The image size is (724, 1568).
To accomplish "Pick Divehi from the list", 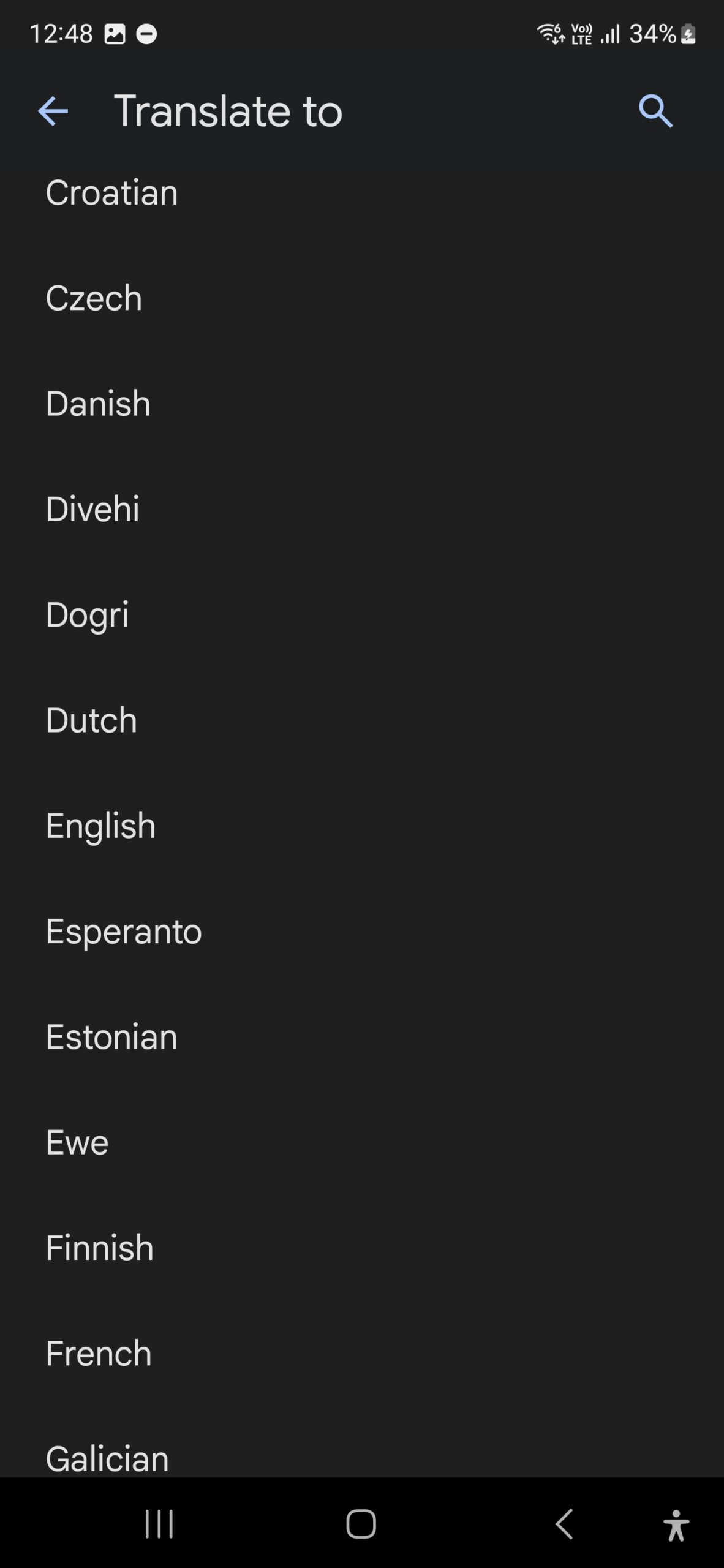I will click(x=92, y=509).
